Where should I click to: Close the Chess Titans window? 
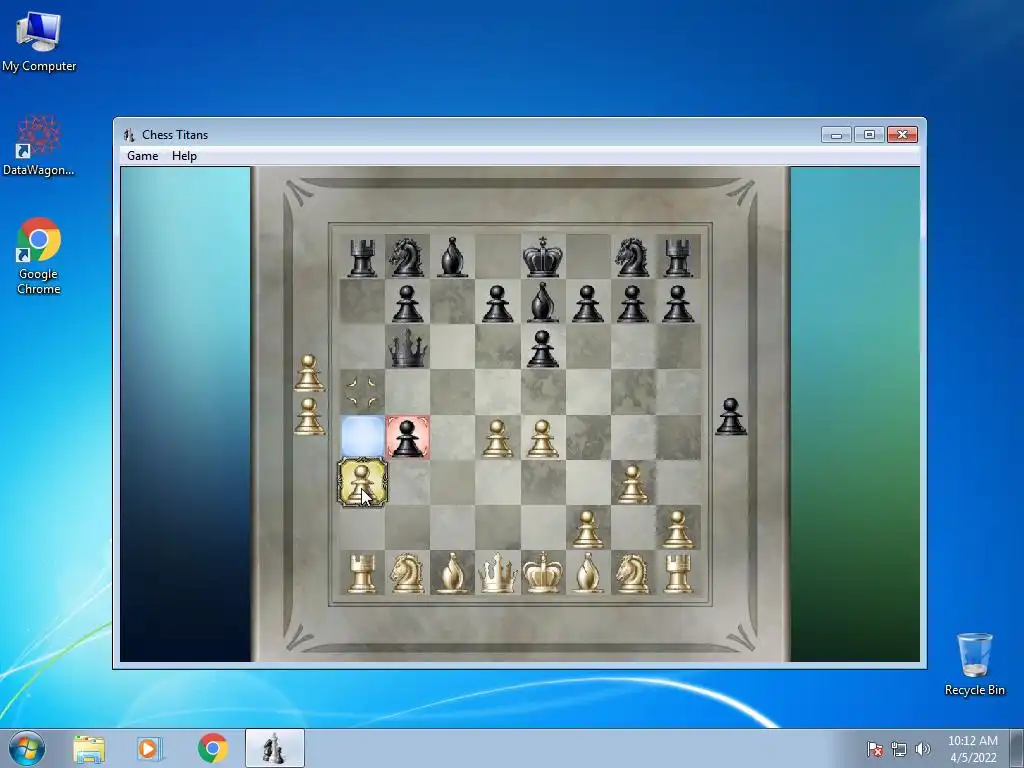pyautogui.click(x=903, y=135)
